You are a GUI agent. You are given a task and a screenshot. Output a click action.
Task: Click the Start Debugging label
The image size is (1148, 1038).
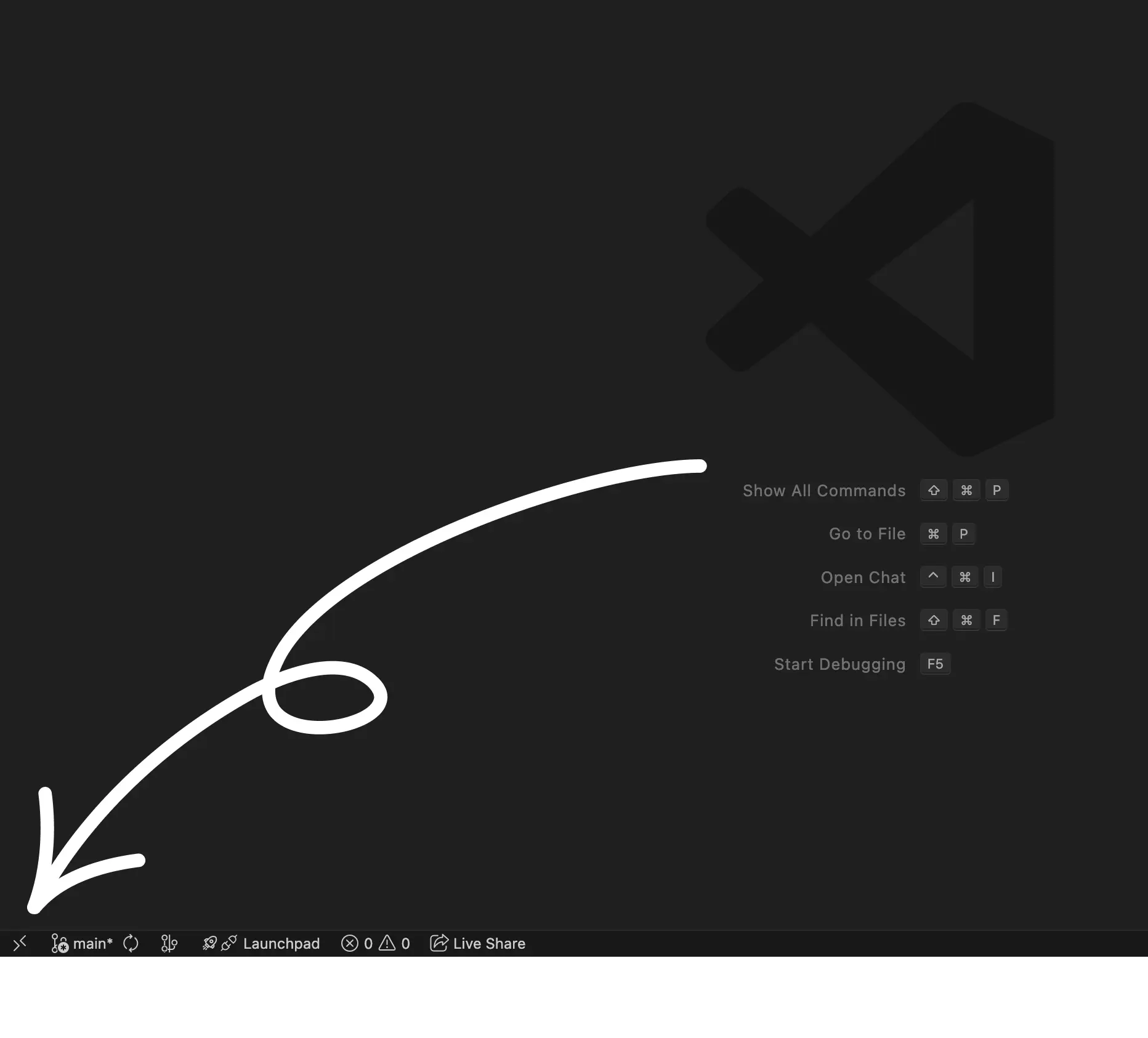[x=839, y=664]
